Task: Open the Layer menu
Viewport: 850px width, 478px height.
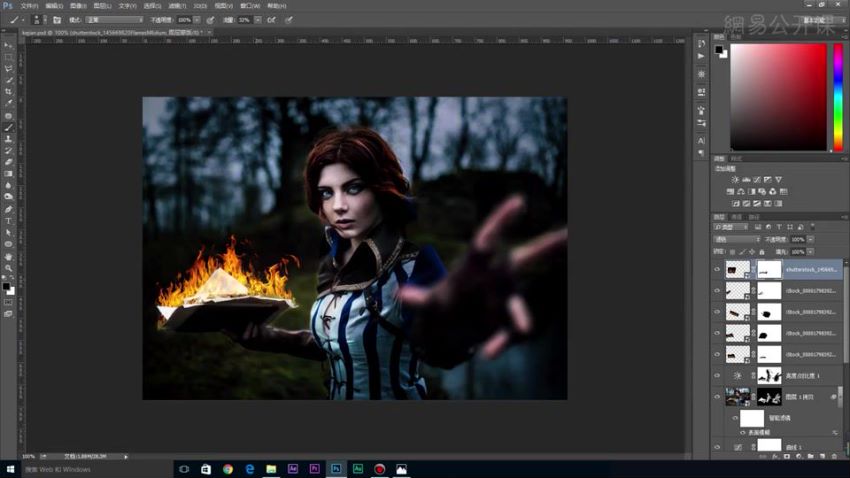Action: coord(102,6)
